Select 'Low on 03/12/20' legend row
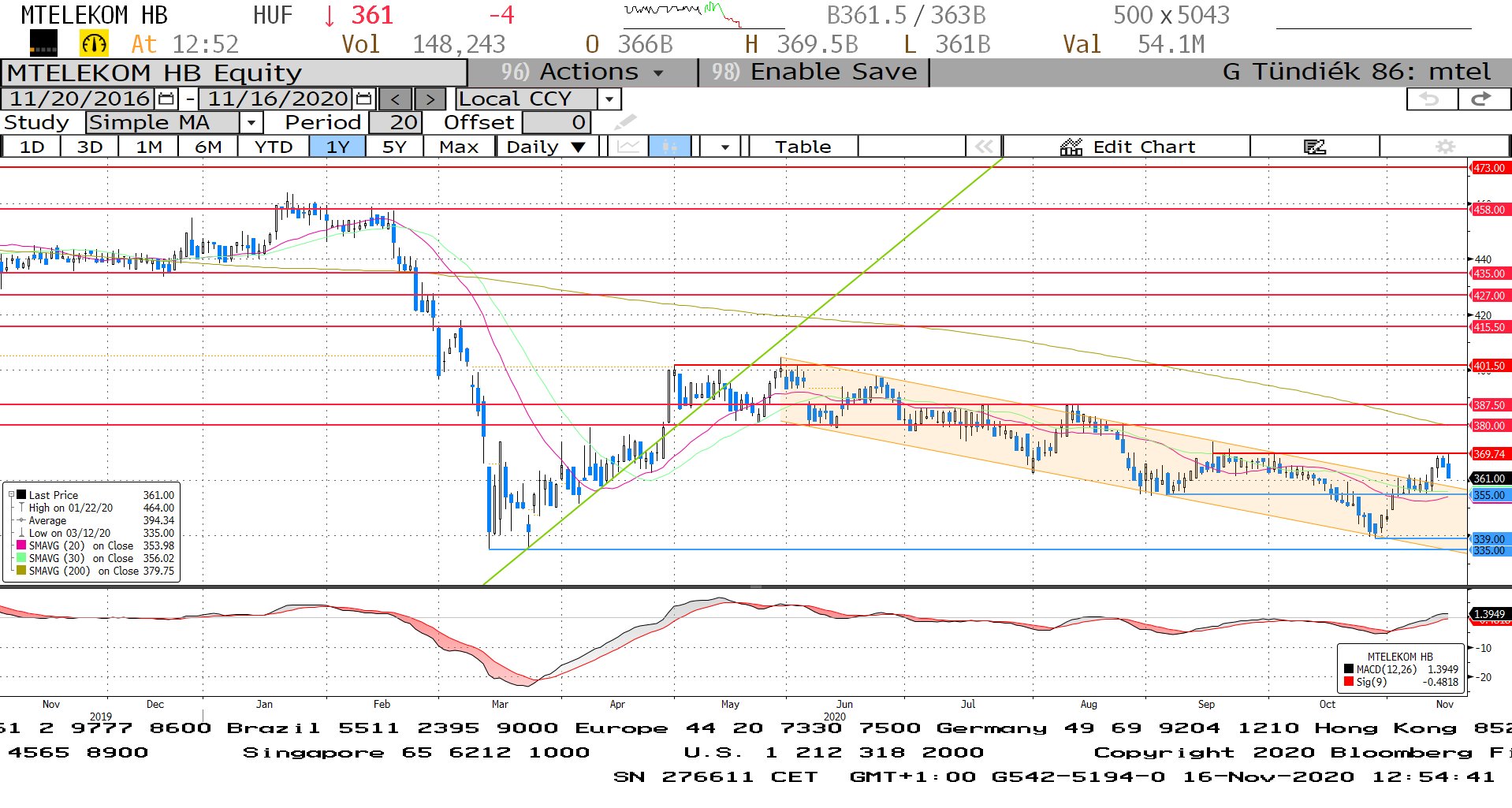 95,533
